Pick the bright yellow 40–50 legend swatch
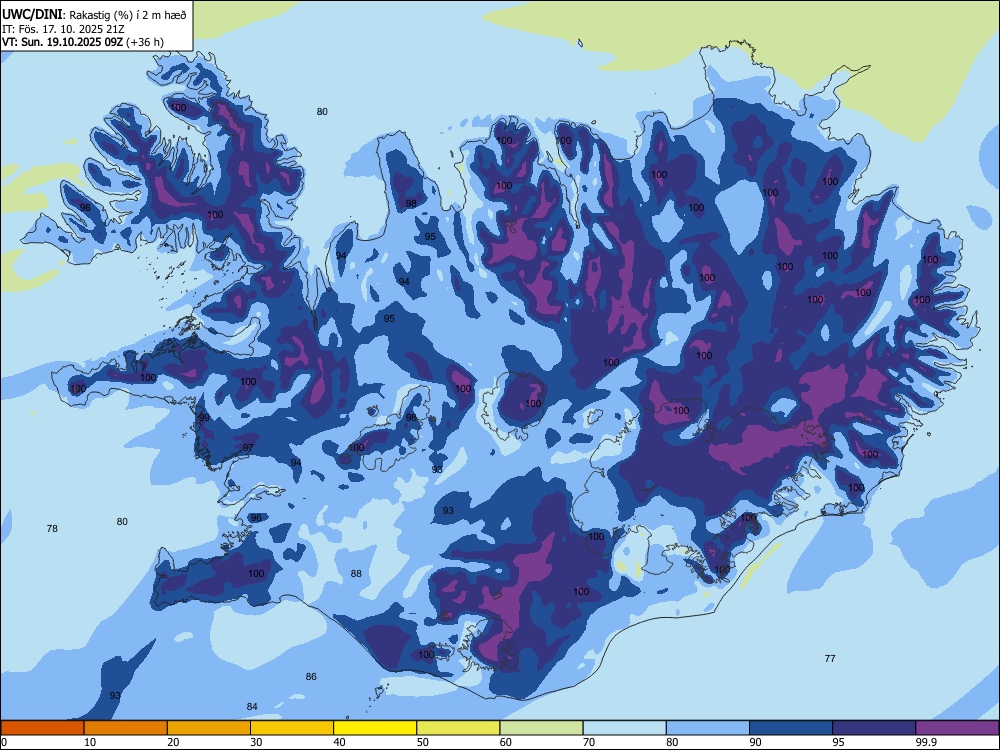This screenshot has width=1000, height=750. point(375,728)
